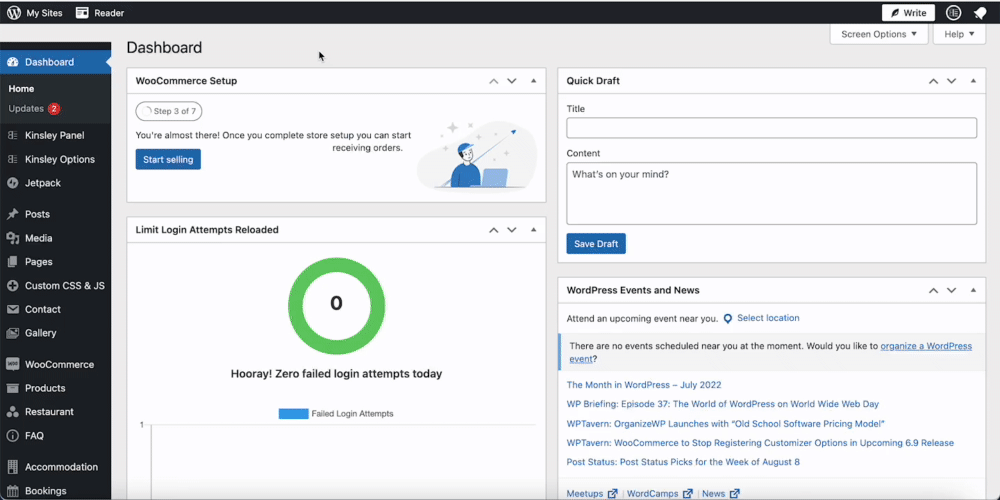Open the organize a WordPress event link
The height and width of the screenshot is (500, 1000).
[926, 346]
